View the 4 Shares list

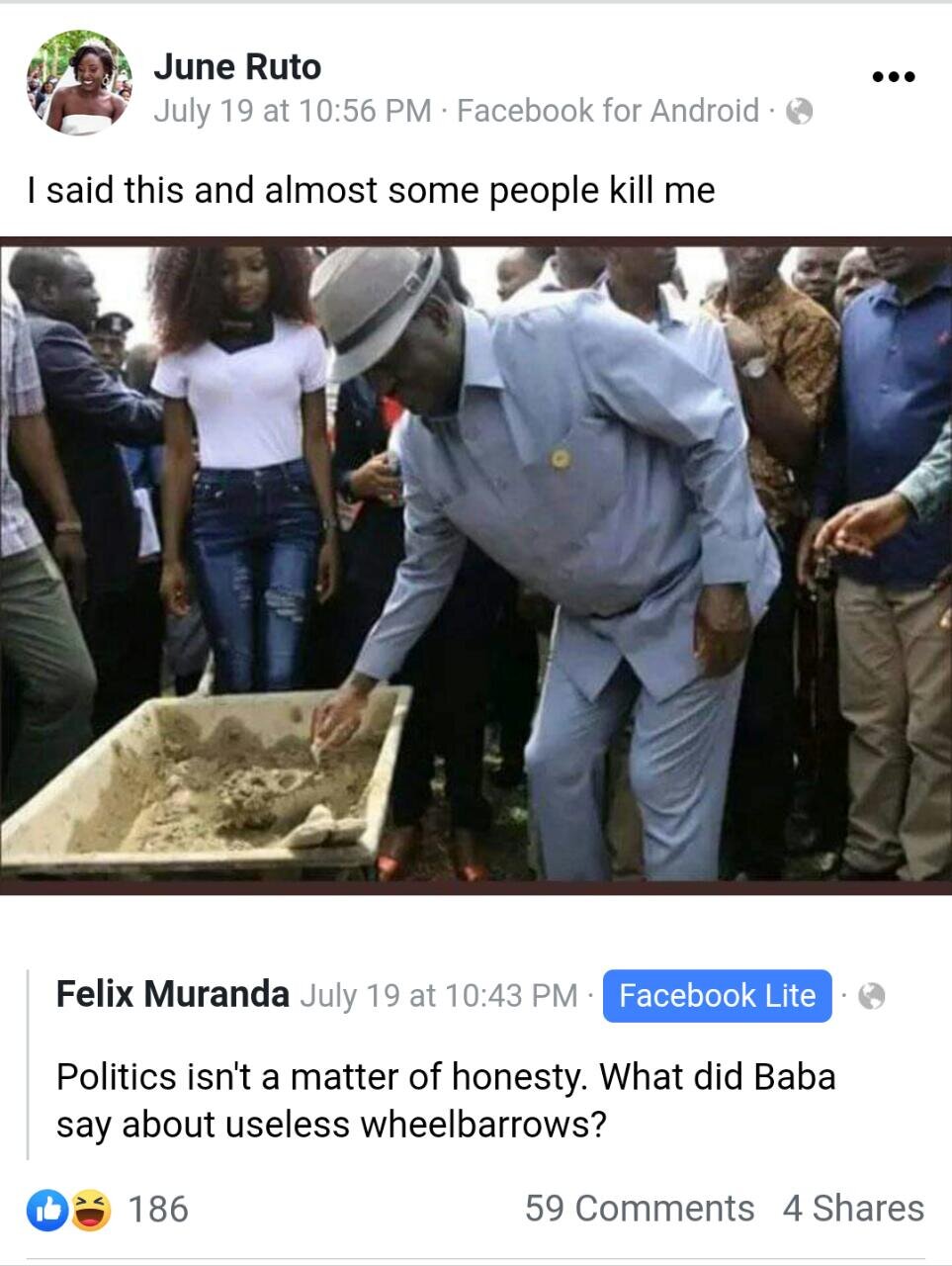click(x=853, y=1209)
